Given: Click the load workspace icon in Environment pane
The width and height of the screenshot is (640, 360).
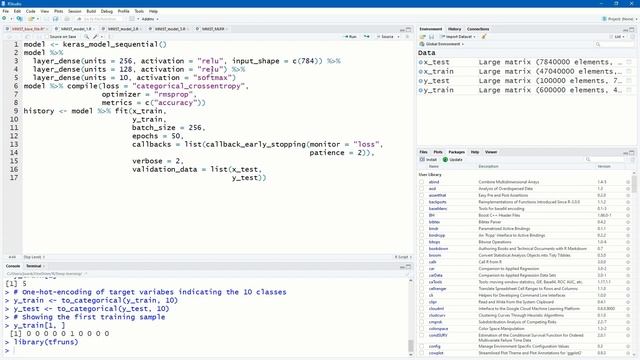Looking at the screenshot, I should [x=423, y=37].
